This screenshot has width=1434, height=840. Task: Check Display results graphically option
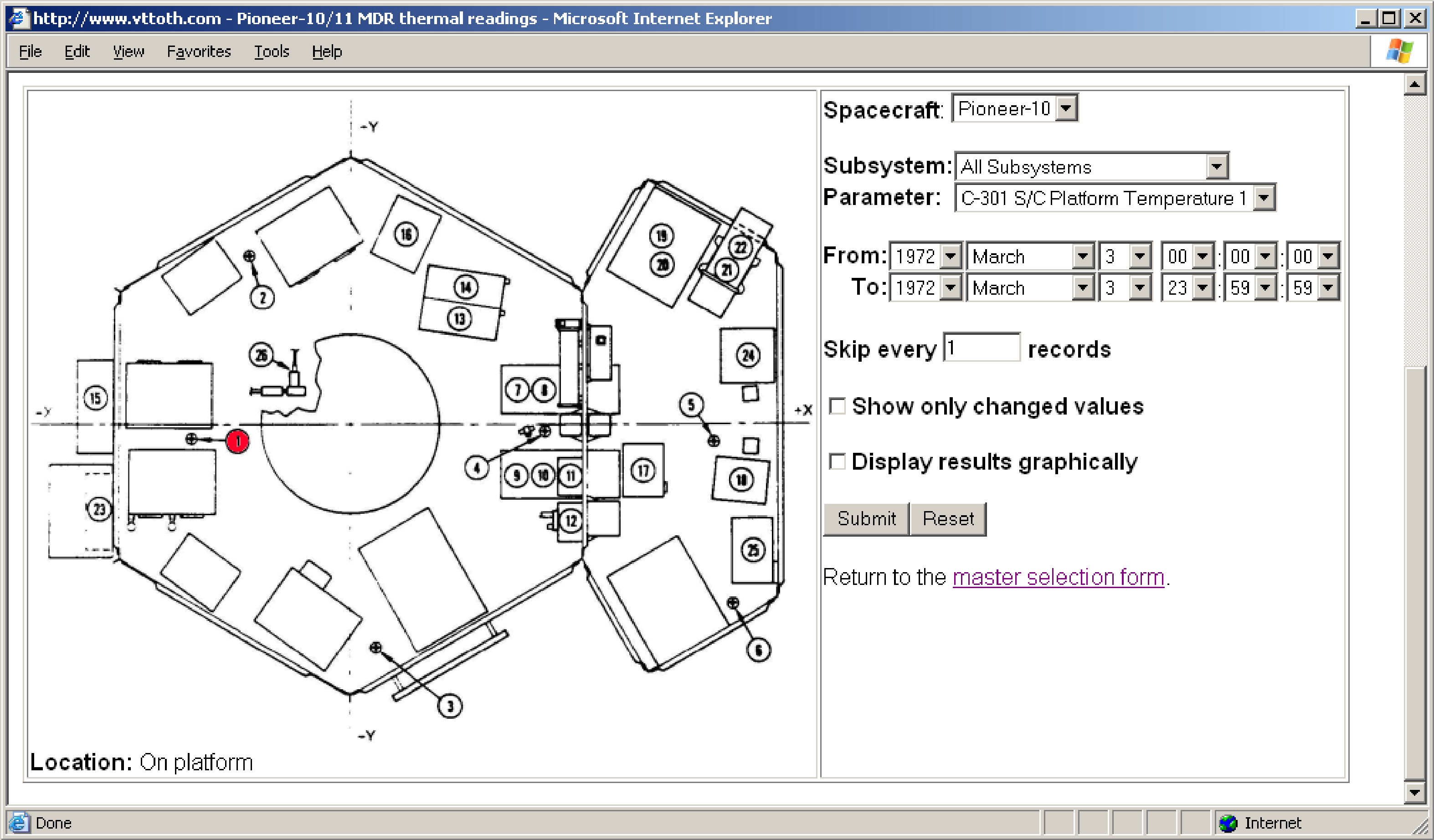(x=837, y=461)
